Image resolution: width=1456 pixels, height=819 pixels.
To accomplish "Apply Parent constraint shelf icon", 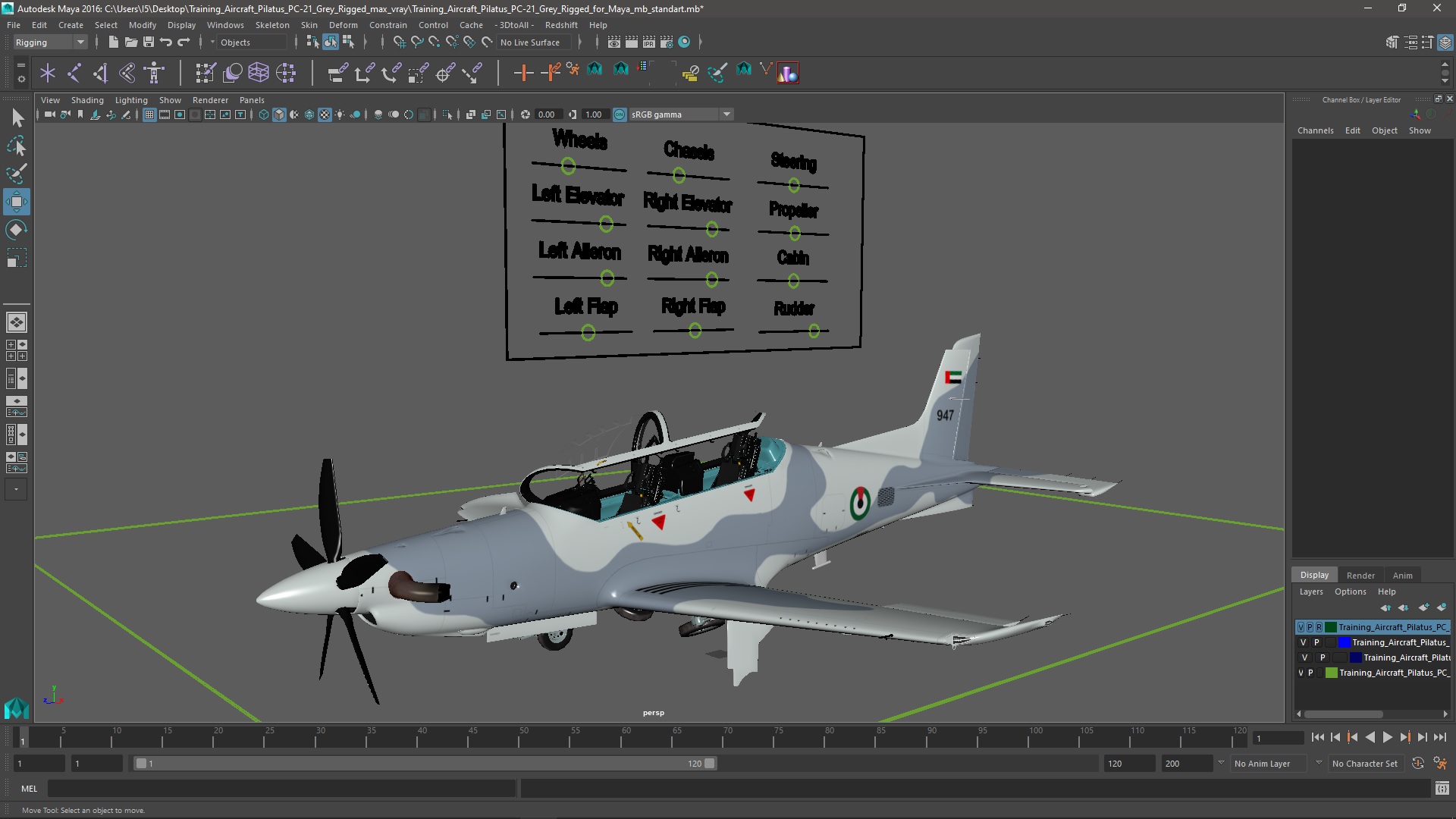I will click(x=337, y=73).
